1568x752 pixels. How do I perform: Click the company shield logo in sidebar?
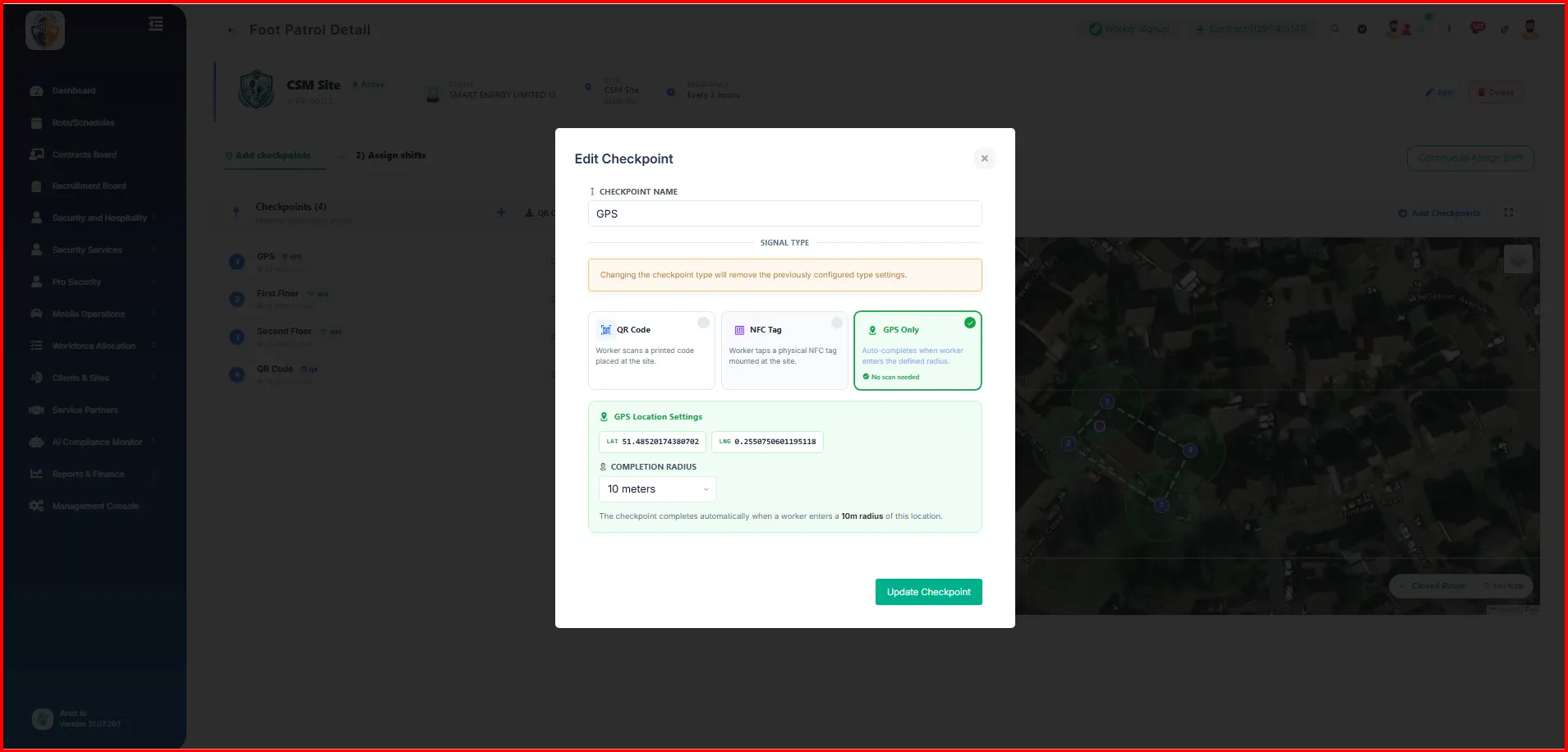[45, 31]
